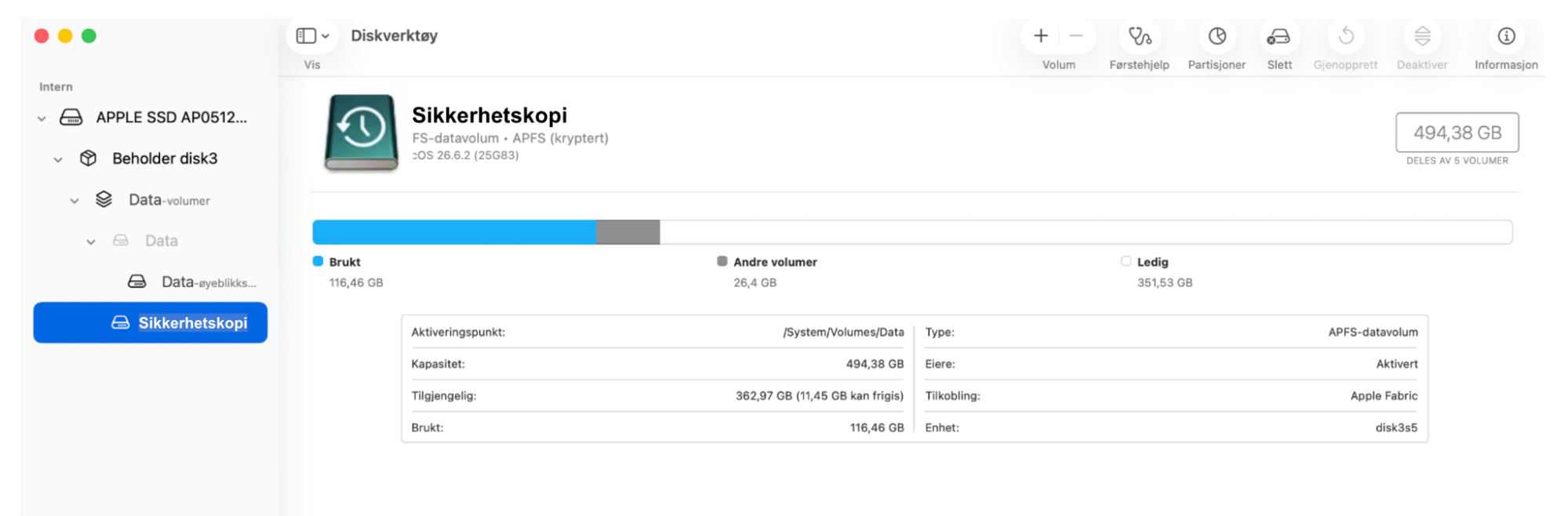Click the Time Machine Sikkerhetskopi drive image
This screenshot has height=516, width=1568.
362,133
